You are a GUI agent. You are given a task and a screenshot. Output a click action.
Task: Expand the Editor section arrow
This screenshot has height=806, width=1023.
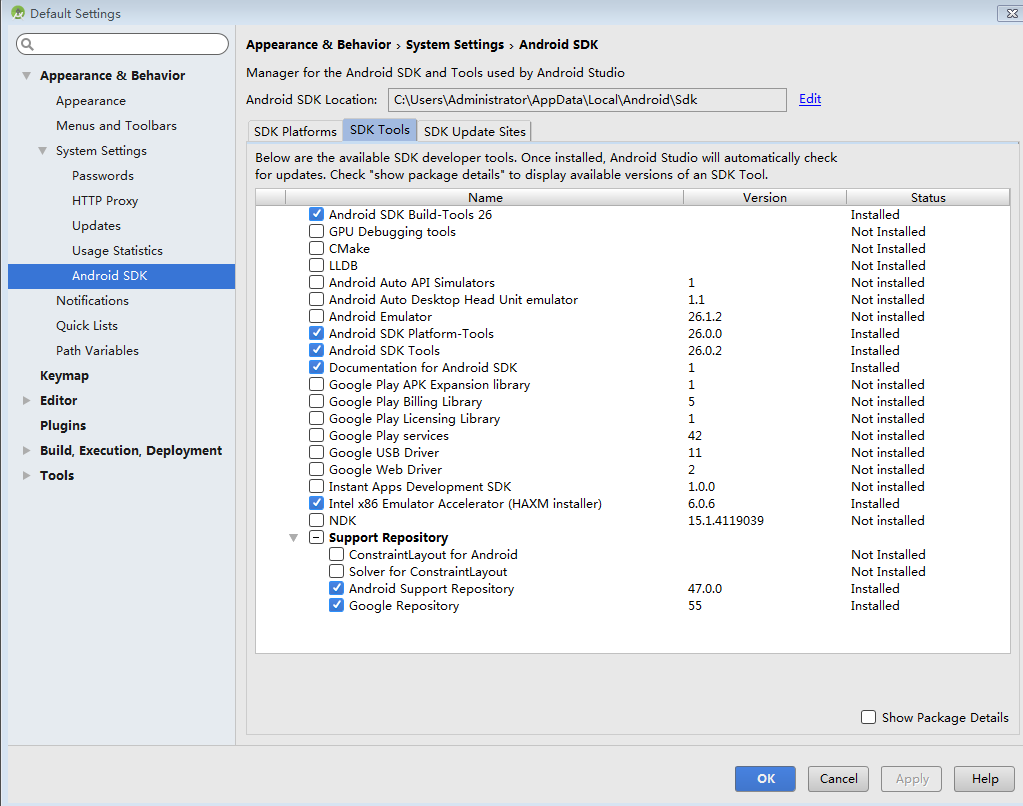(27, 401)
